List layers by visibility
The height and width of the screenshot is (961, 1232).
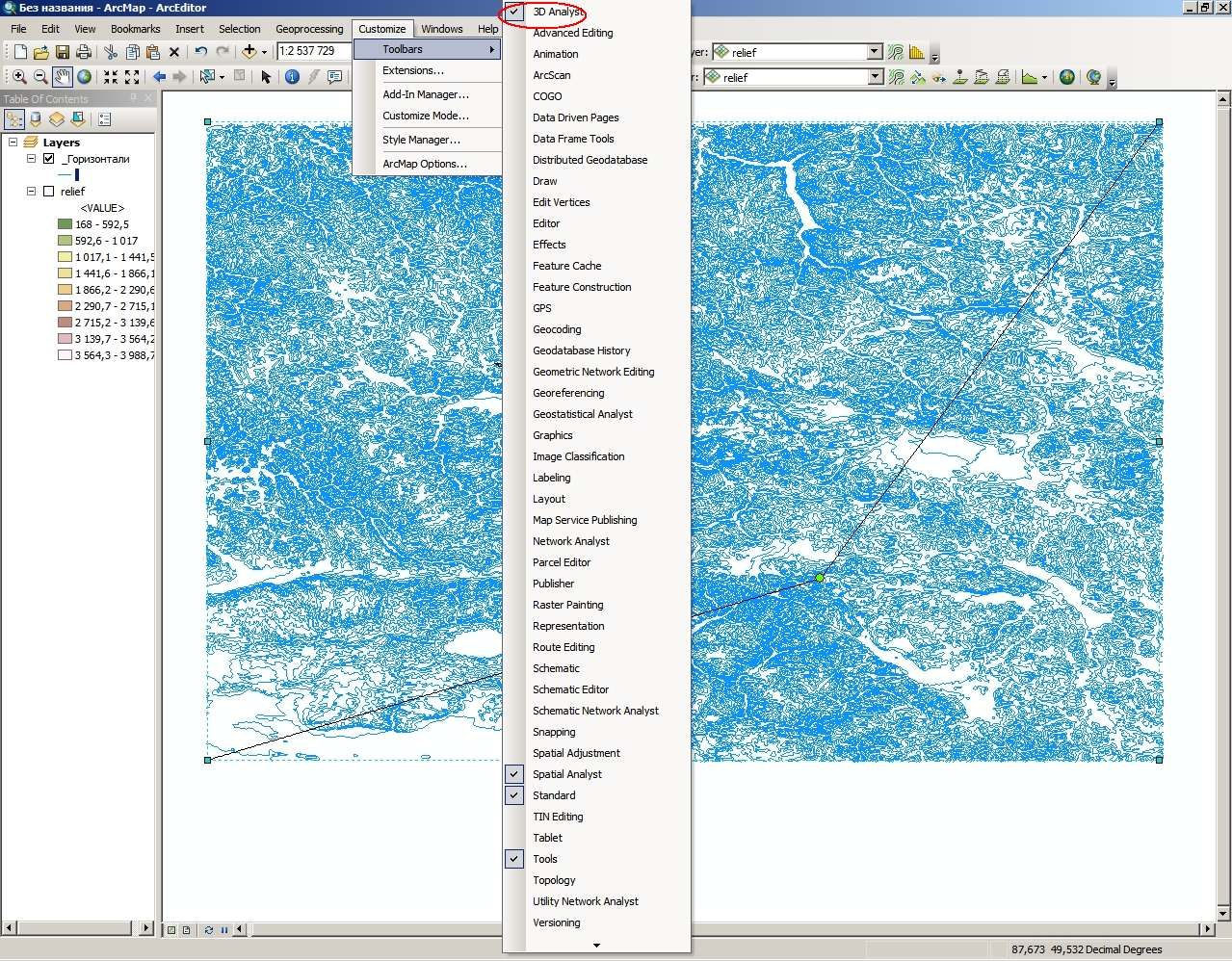point(57,119)
